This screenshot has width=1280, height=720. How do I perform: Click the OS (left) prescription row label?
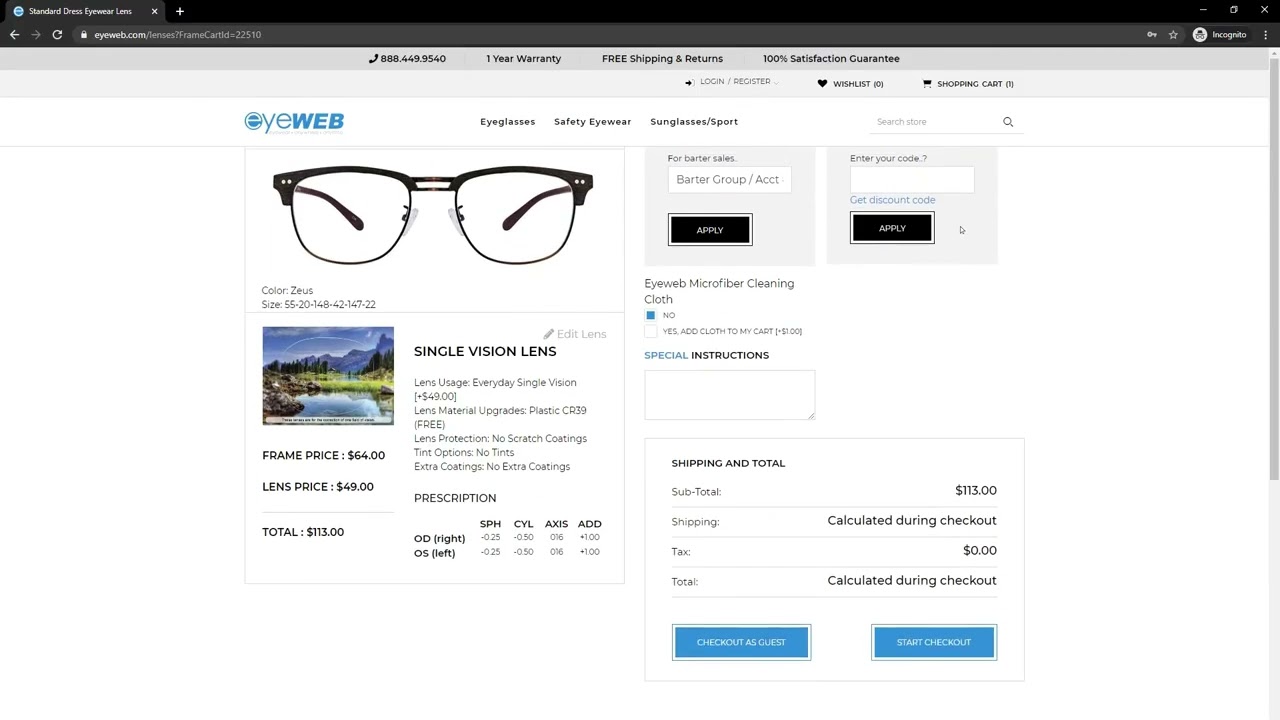coord(434,553)
